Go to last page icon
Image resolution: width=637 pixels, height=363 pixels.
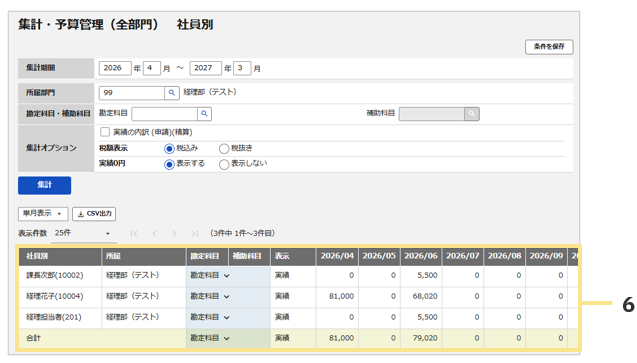click(195, 233)
